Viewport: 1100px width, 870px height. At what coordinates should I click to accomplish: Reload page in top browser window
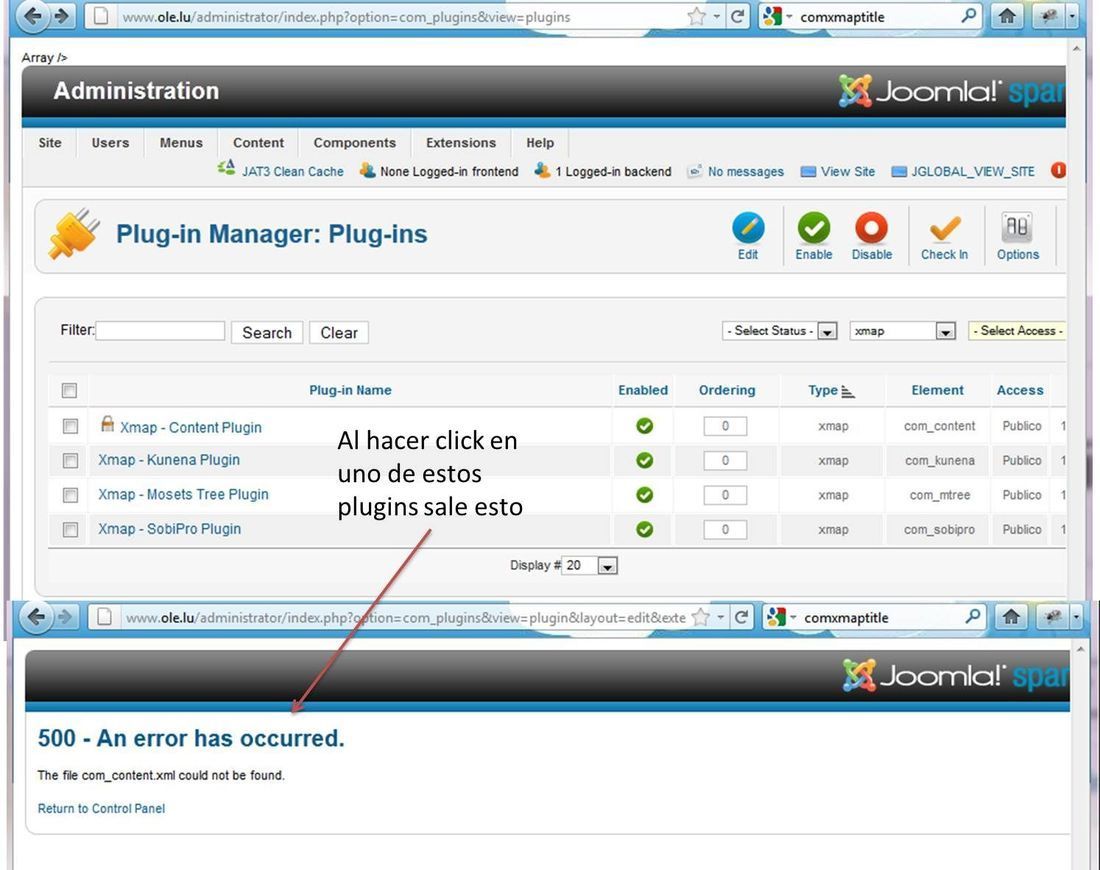coord(737,16)
